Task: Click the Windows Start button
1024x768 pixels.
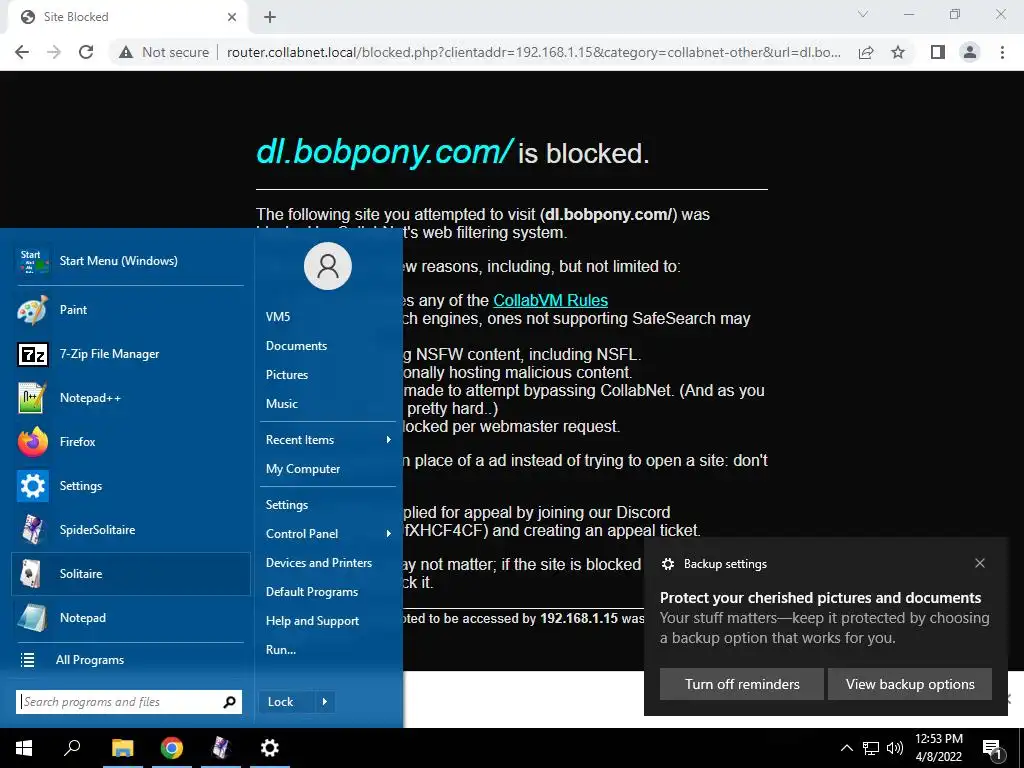Action: (24, 748)
